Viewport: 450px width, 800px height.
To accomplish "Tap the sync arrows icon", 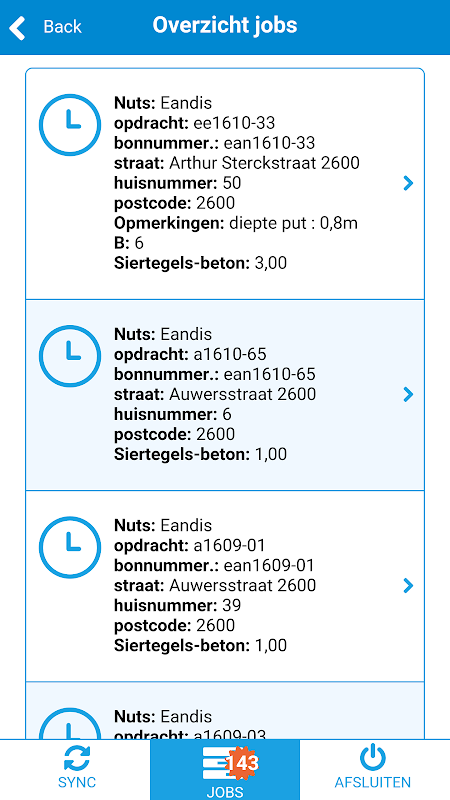I will 77,758.
